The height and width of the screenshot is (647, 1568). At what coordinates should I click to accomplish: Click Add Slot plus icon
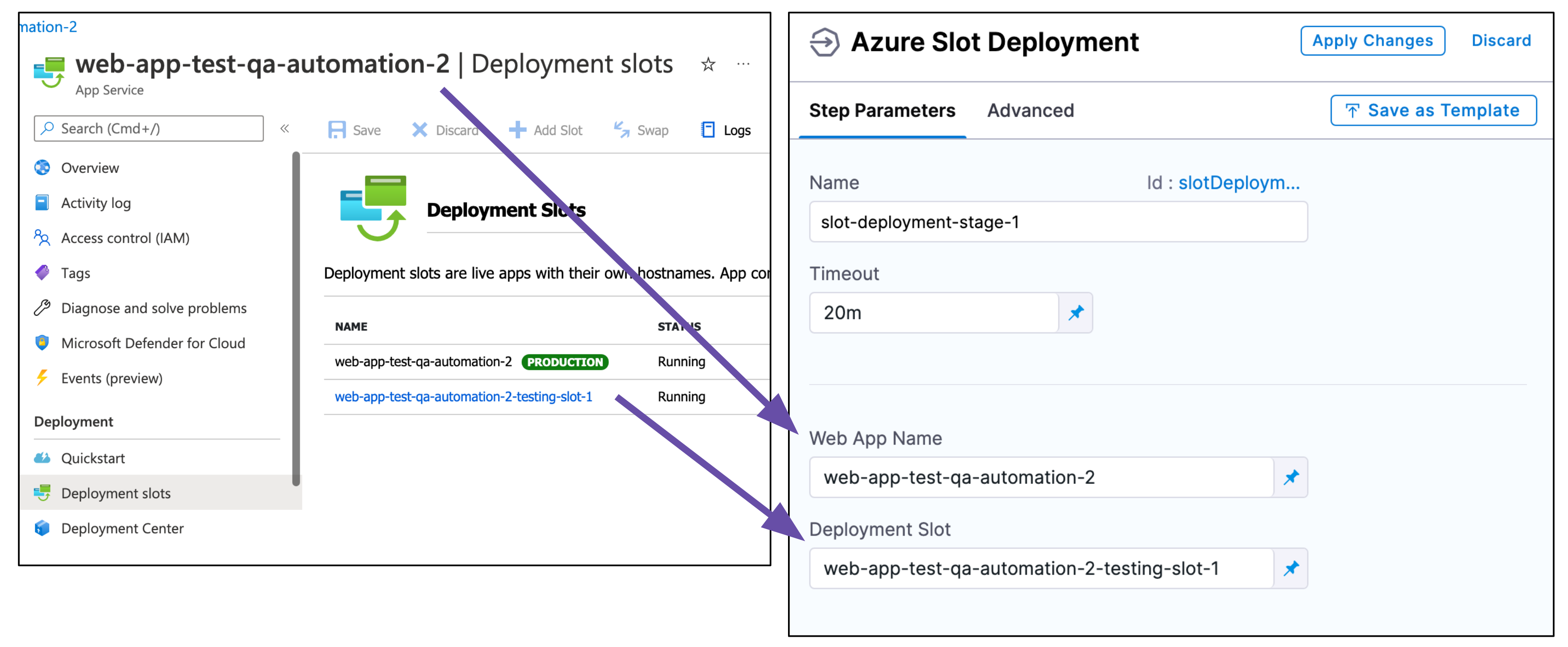click(x=517, y=130)
